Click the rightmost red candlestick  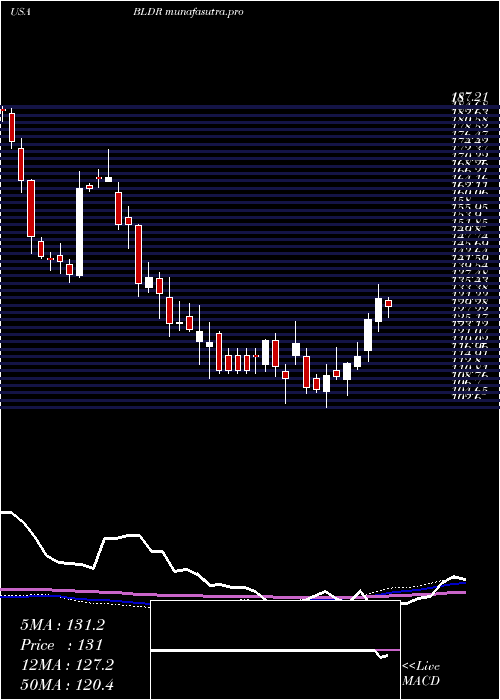click(388, 304)
